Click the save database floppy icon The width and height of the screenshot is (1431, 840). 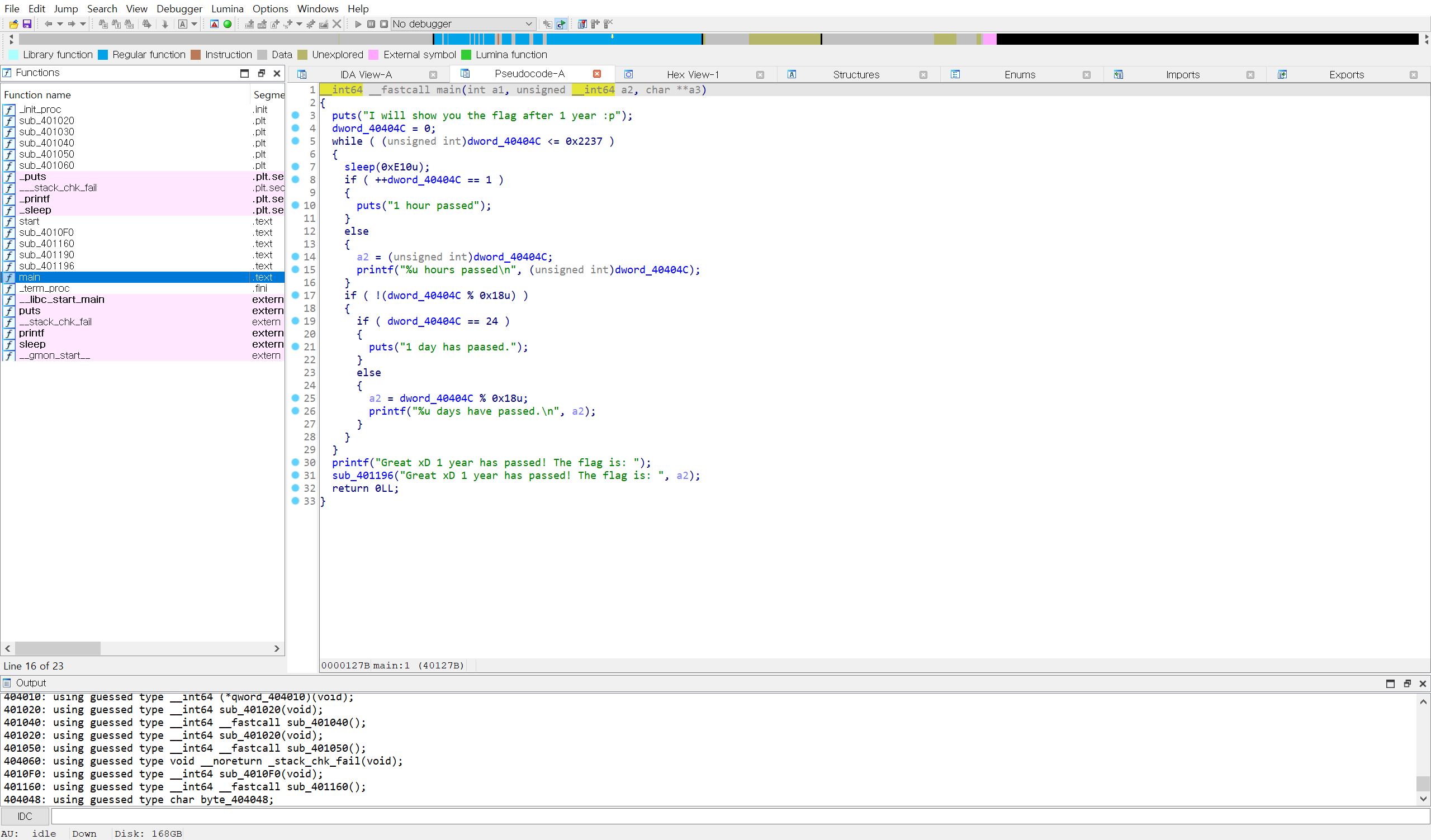(x=27, y=24)
